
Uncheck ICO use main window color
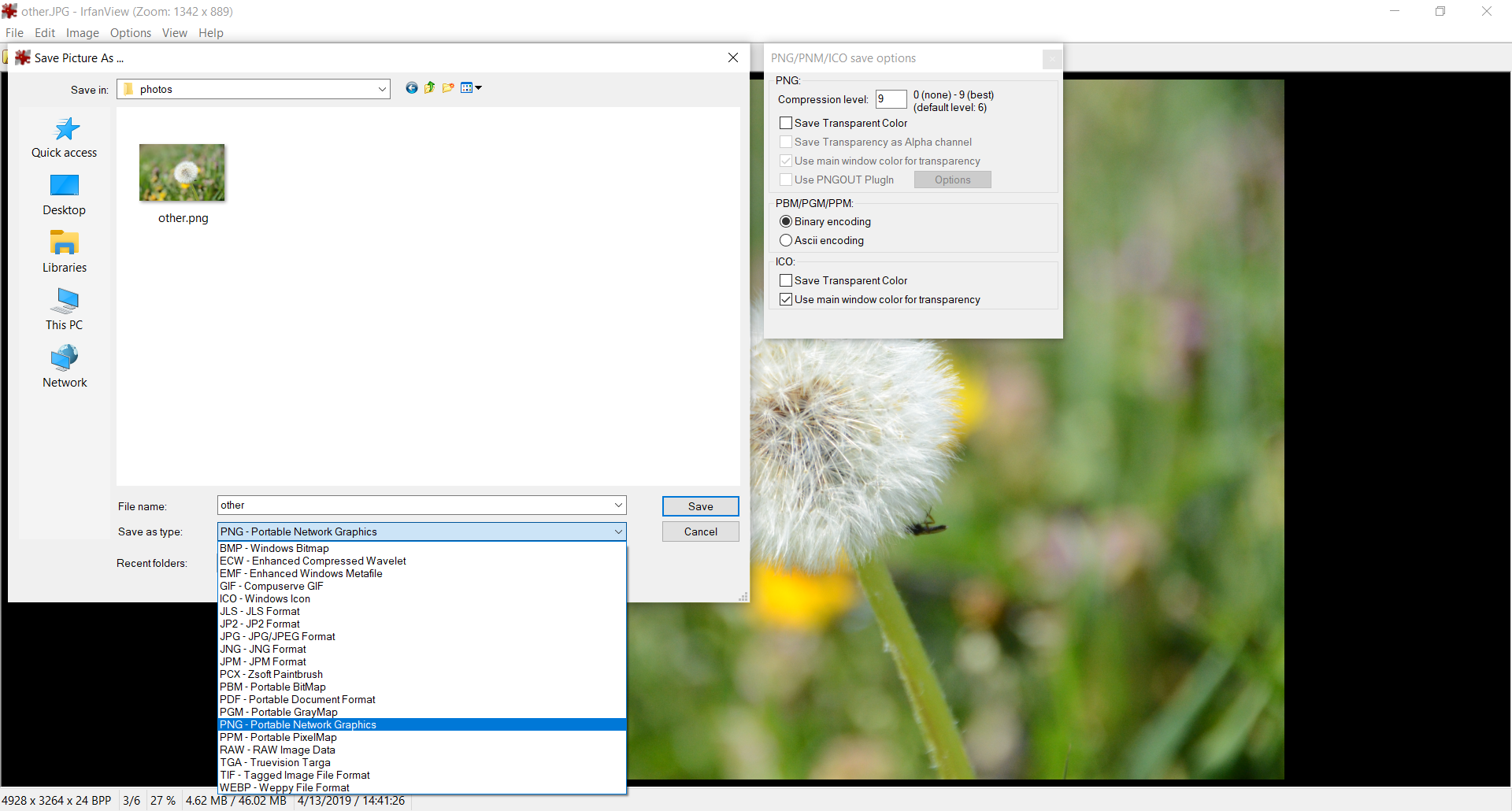[x=786, y=300]
